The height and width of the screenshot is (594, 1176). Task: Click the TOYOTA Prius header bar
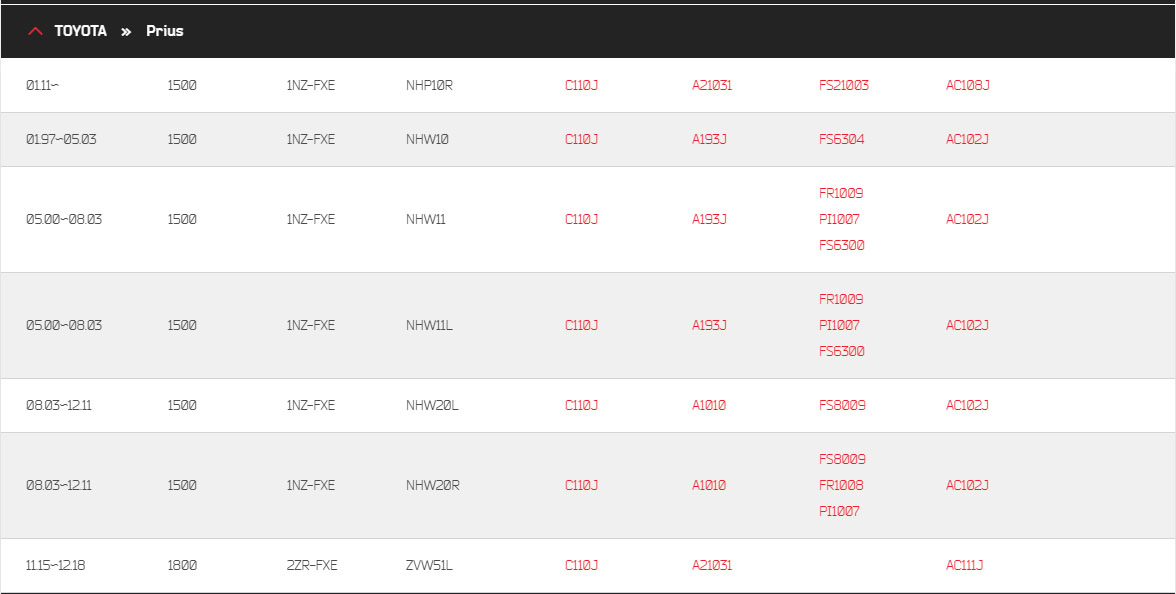click(588, 31)
